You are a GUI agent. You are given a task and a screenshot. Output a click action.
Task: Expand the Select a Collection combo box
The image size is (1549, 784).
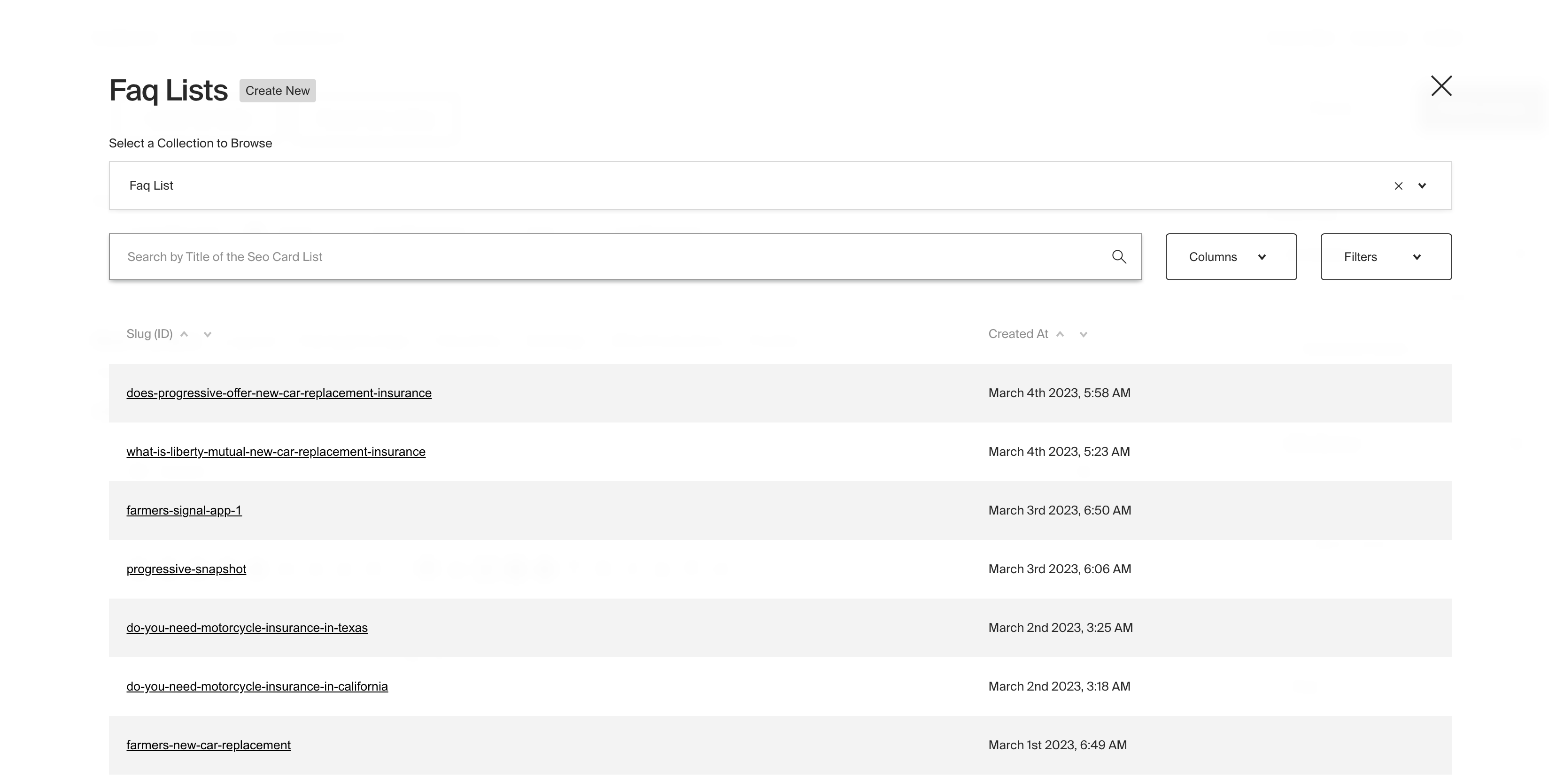coord(1422,186)
